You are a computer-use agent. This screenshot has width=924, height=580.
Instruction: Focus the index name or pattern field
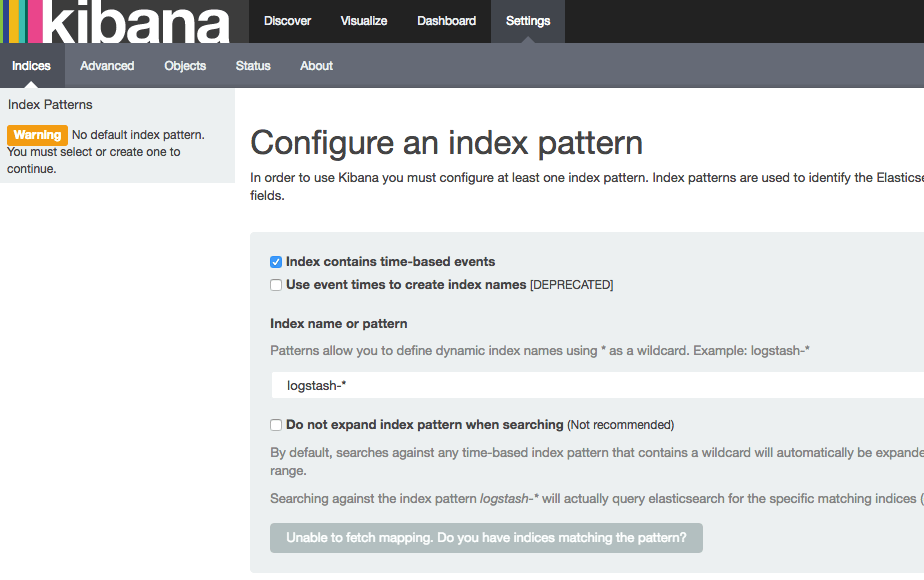(x=597, y=385)
